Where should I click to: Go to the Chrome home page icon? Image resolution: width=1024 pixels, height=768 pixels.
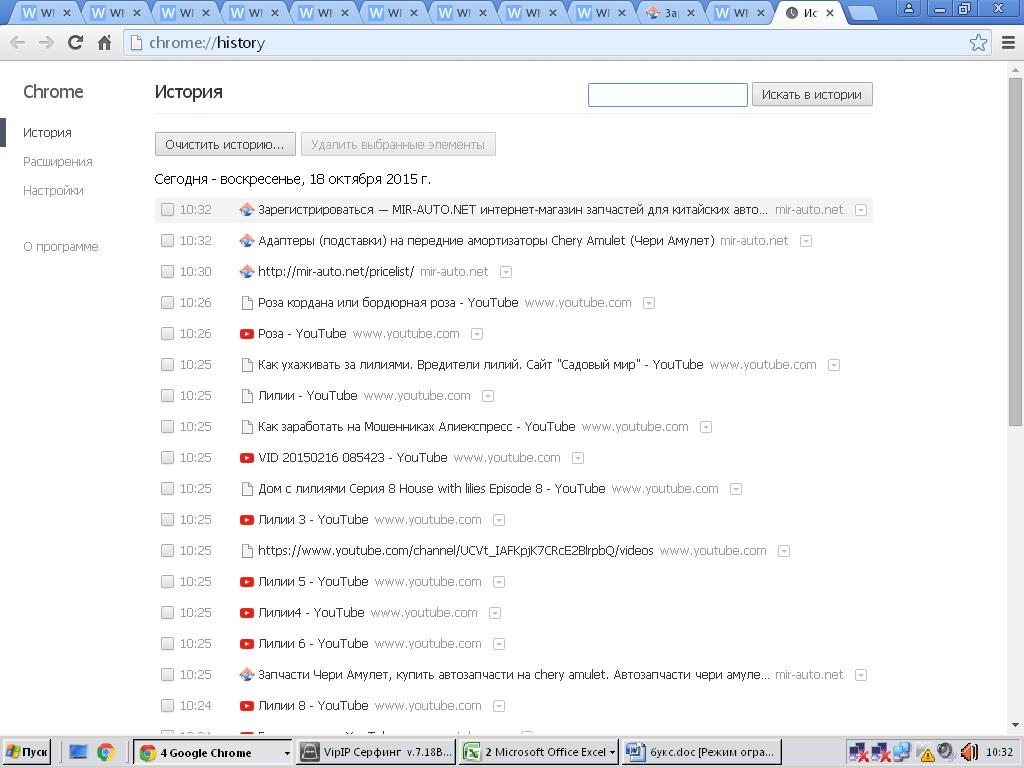pos(104,42)
